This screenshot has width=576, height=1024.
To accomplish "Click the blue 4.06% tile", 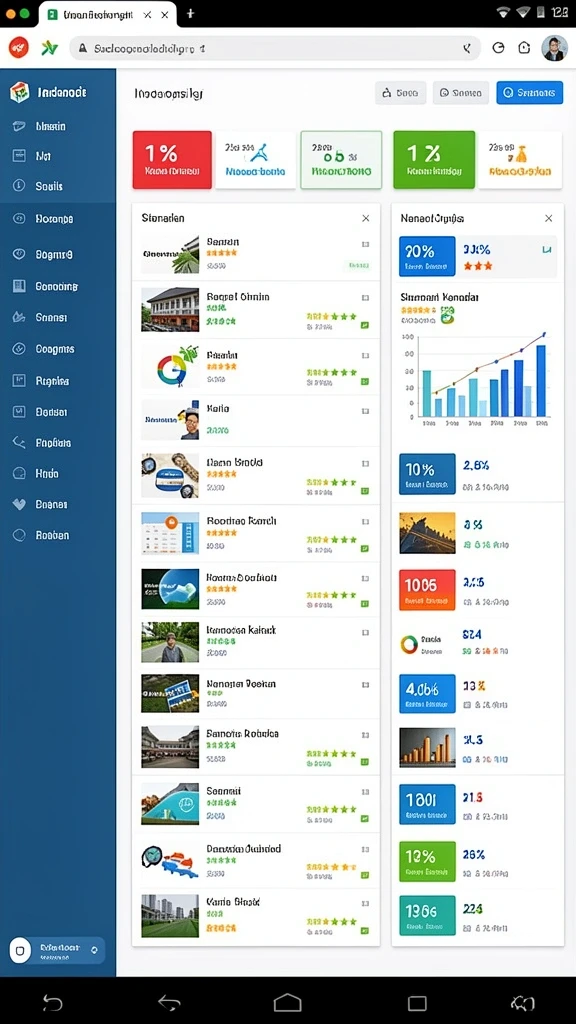I will click(x=427, y=694).
